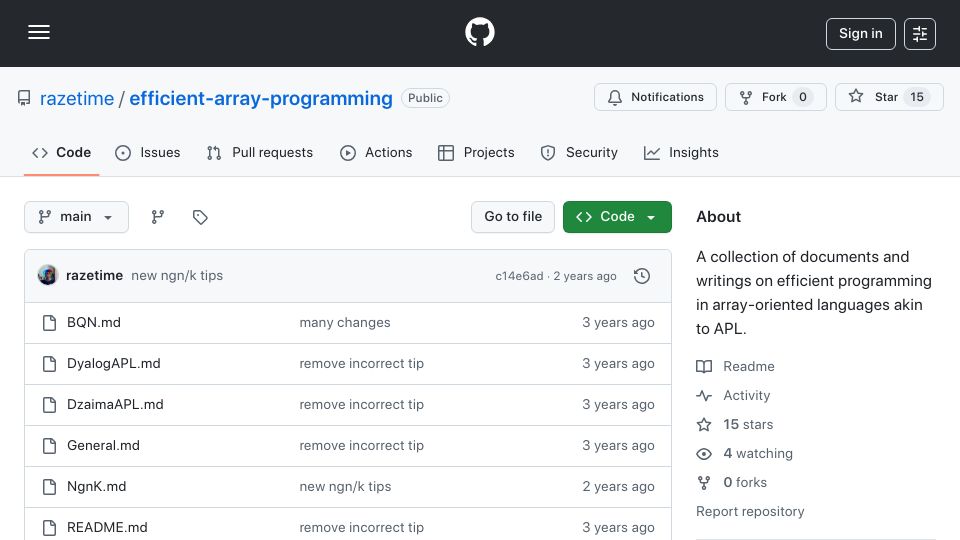960x540 pixels.
Task: Click the Notifications bell button
Action: pyautogui.click(x=655, y=97)
